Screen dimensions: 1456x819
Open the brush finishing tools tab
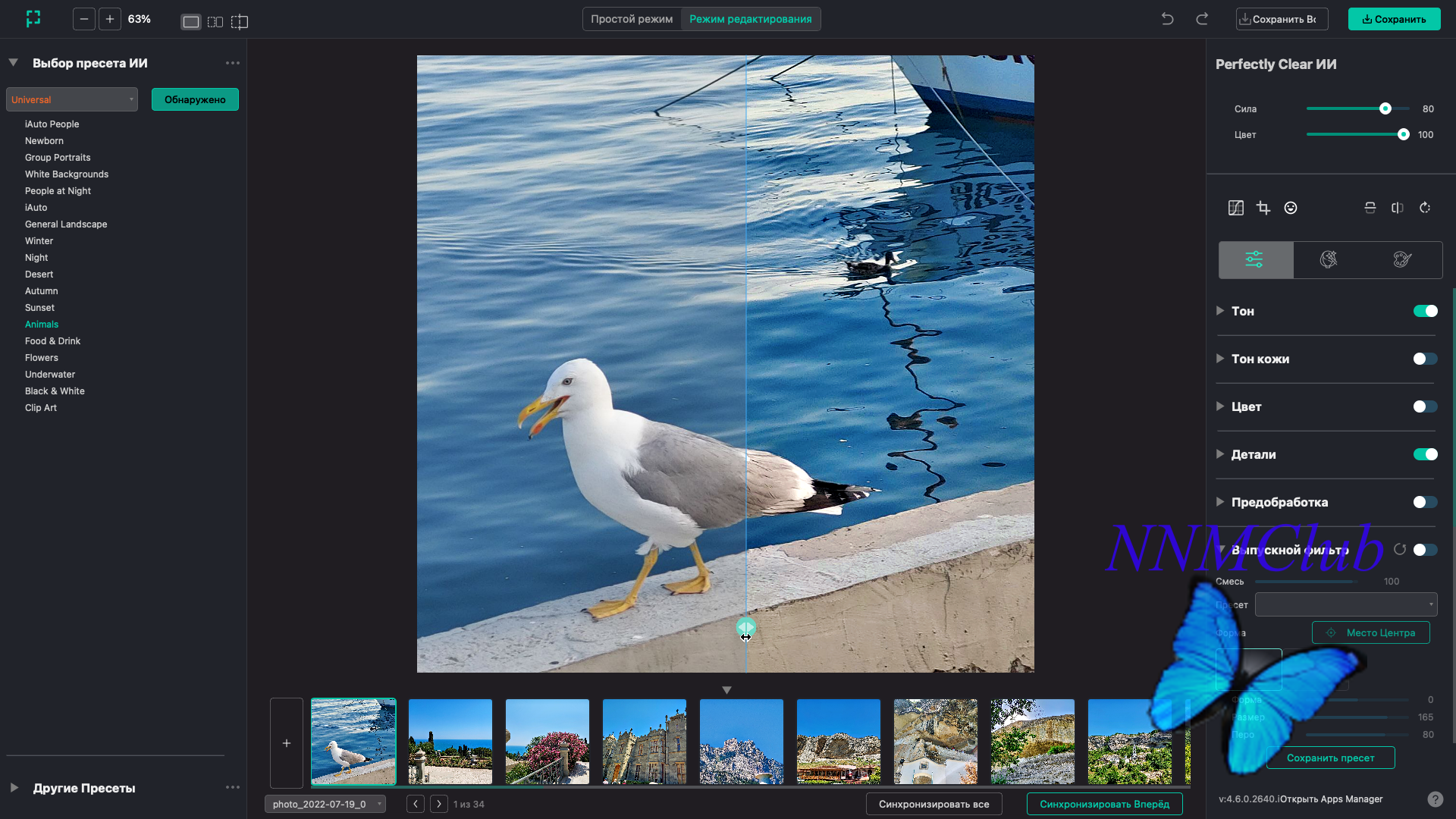click(x=1403, y=260)
